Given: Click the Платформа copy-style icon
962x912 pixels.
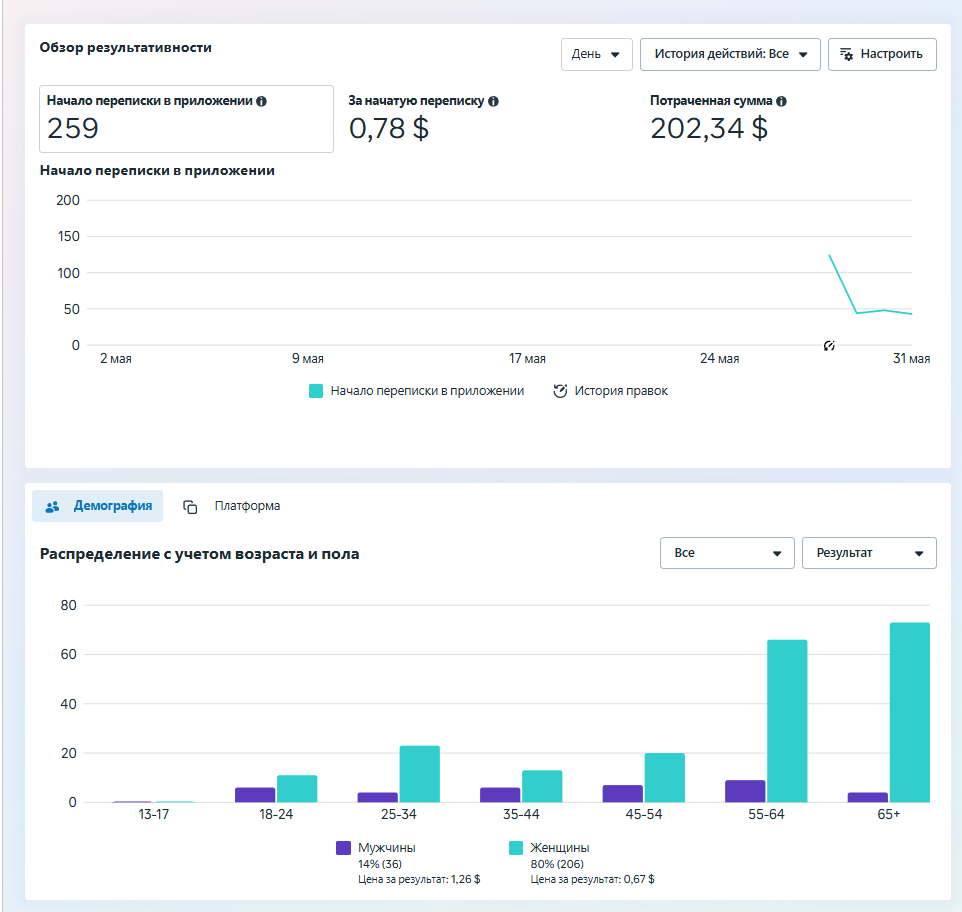Looking at the screenshot, I should click(190, 507).
